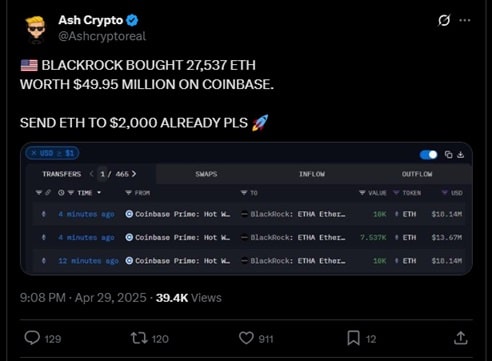Screen dimensions: 492x361
Task: Click the reply comment icon
Action: 32,338
